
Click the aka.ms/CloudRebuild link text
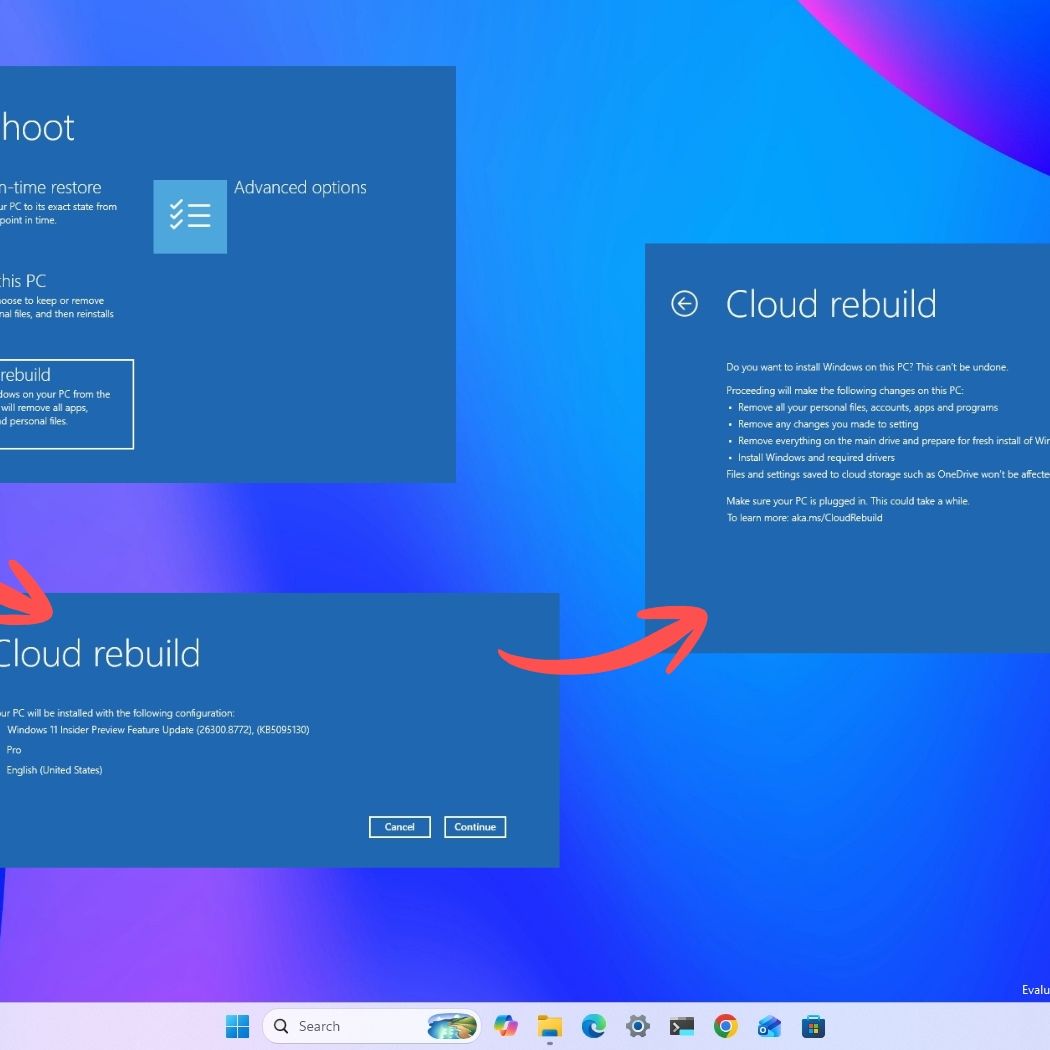[x=836, y=518]
